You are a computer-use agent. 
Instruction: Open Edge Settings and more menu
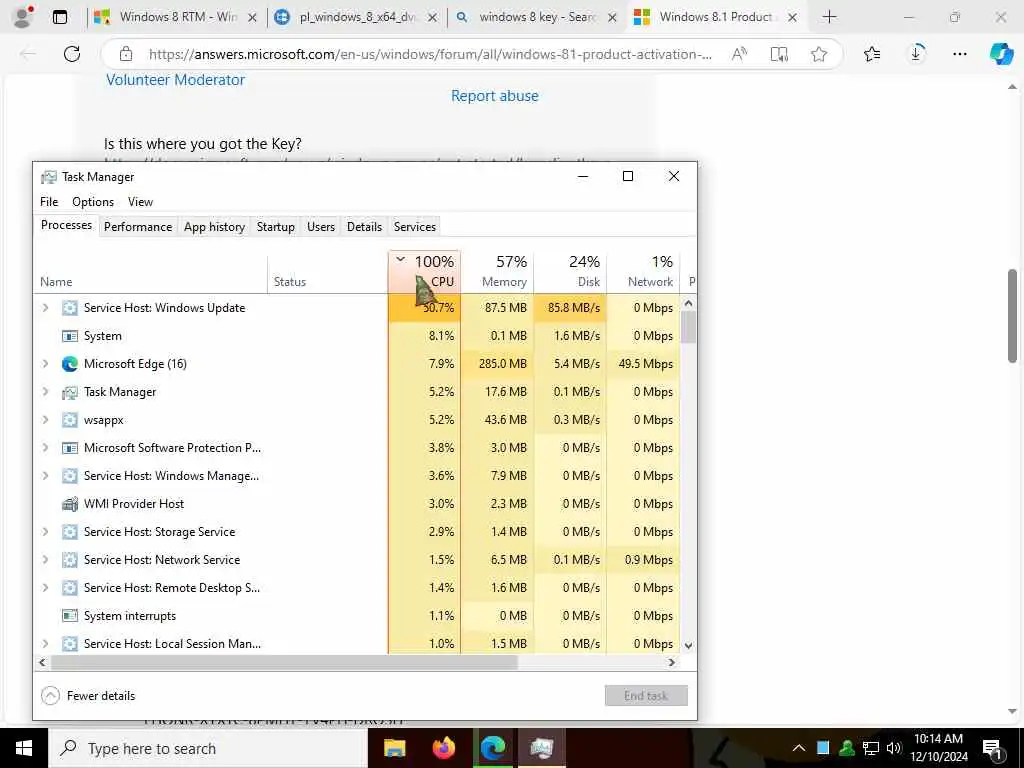coord(959,54)
